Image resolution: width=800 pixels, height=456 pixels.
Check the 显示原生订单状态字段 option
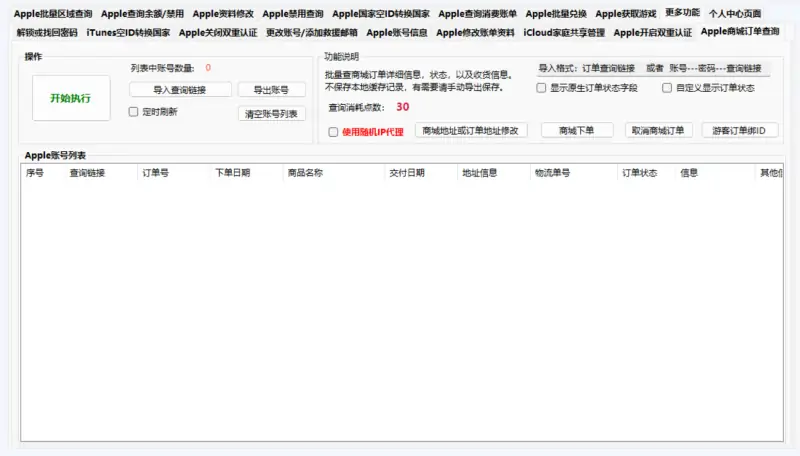(x=541, y=88)
